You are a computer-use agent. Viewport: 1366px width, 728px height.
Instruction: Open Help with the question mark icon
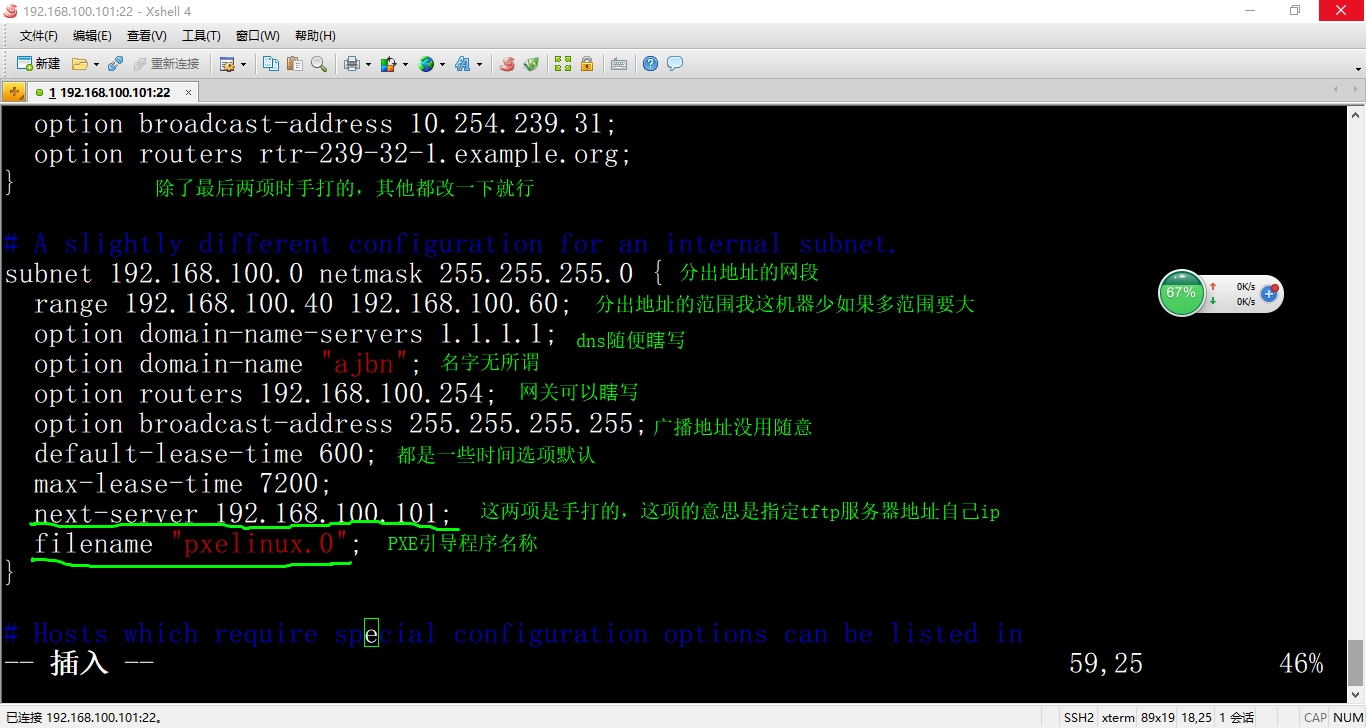pyautogui.click(x=650, y=64)
